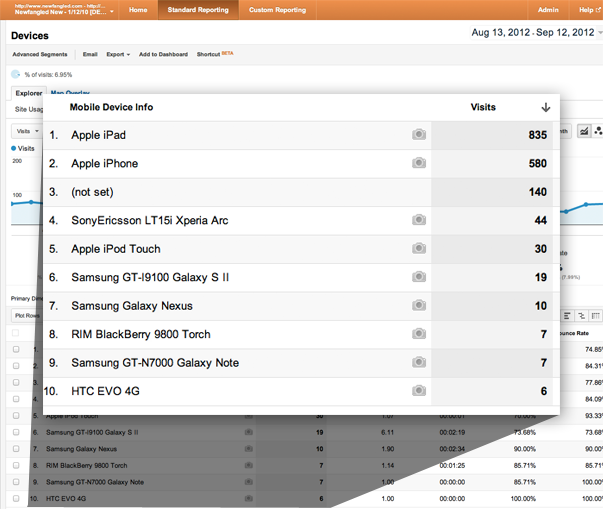Click Advanced Segments button
Image resolution: width=603 pixels, height=509 pixels.
[40, 54]
